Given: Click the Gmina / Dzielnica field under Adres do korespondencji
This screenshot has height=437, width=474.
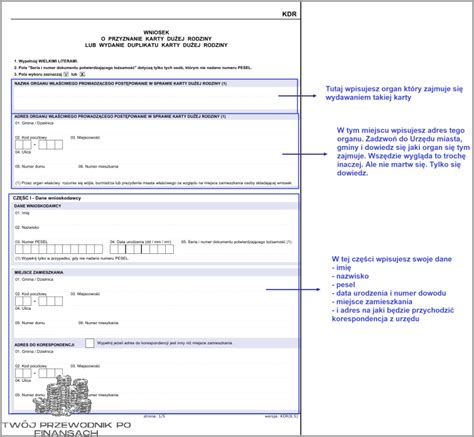Looking at the screenshot, I should 152,358.
